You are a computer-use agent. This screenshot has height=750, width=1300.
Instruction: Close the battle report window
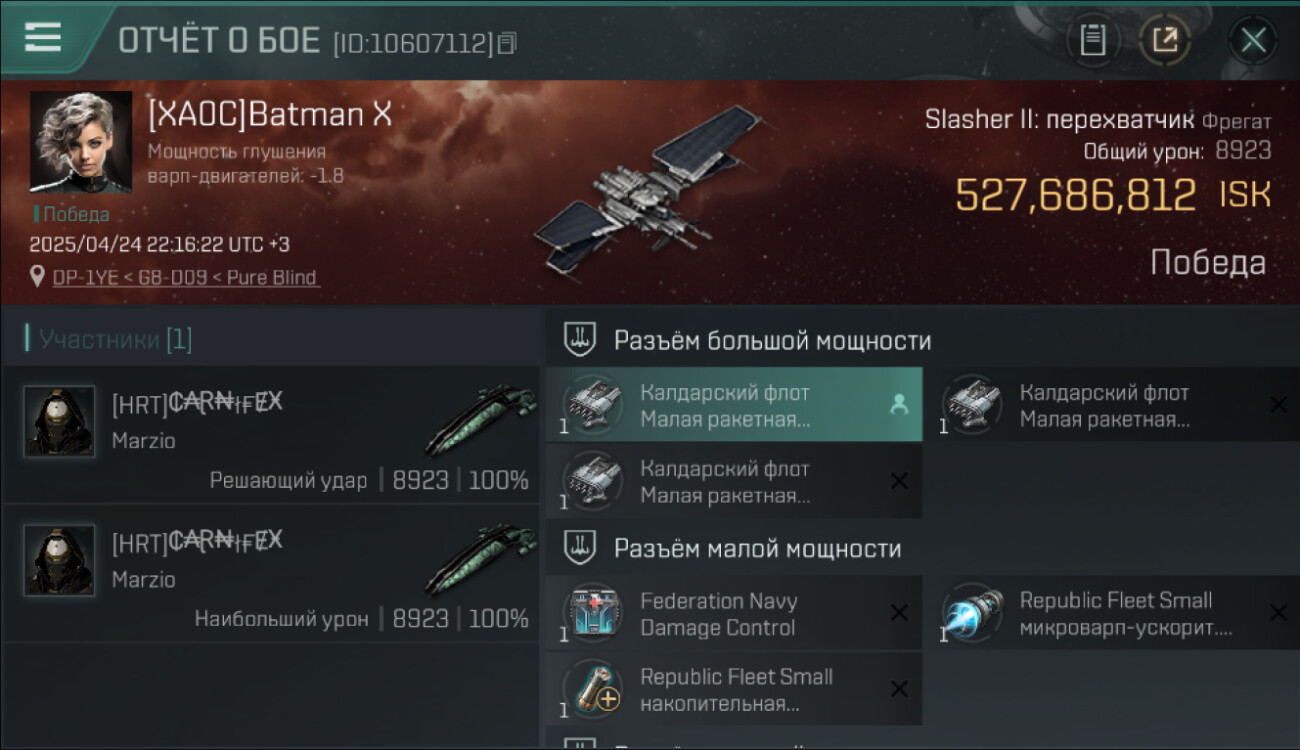point(1253,41)
